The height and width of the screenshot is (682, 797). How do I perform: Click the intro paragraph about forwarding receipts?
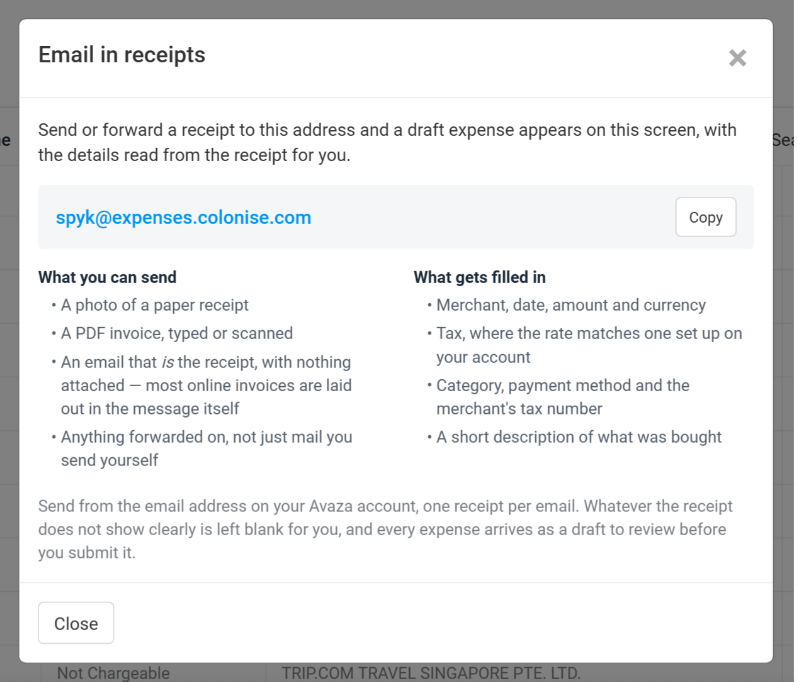click(387, 142)
